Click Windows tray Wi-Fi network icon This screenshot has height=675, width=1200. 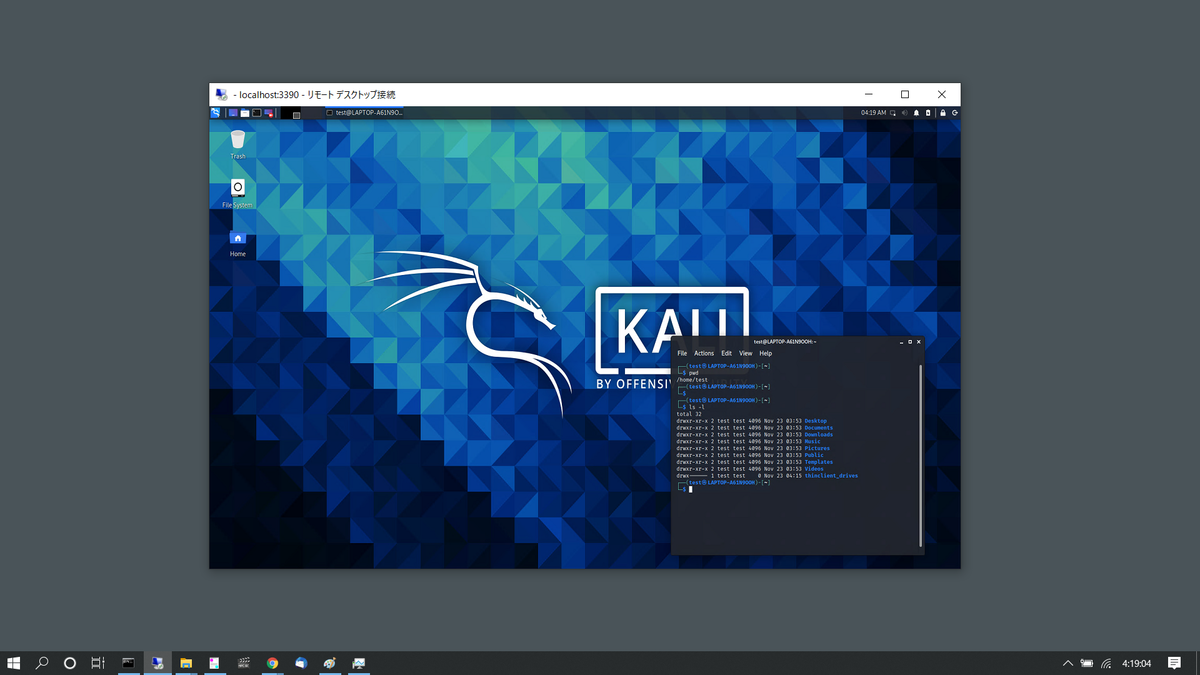[1106, 663]
